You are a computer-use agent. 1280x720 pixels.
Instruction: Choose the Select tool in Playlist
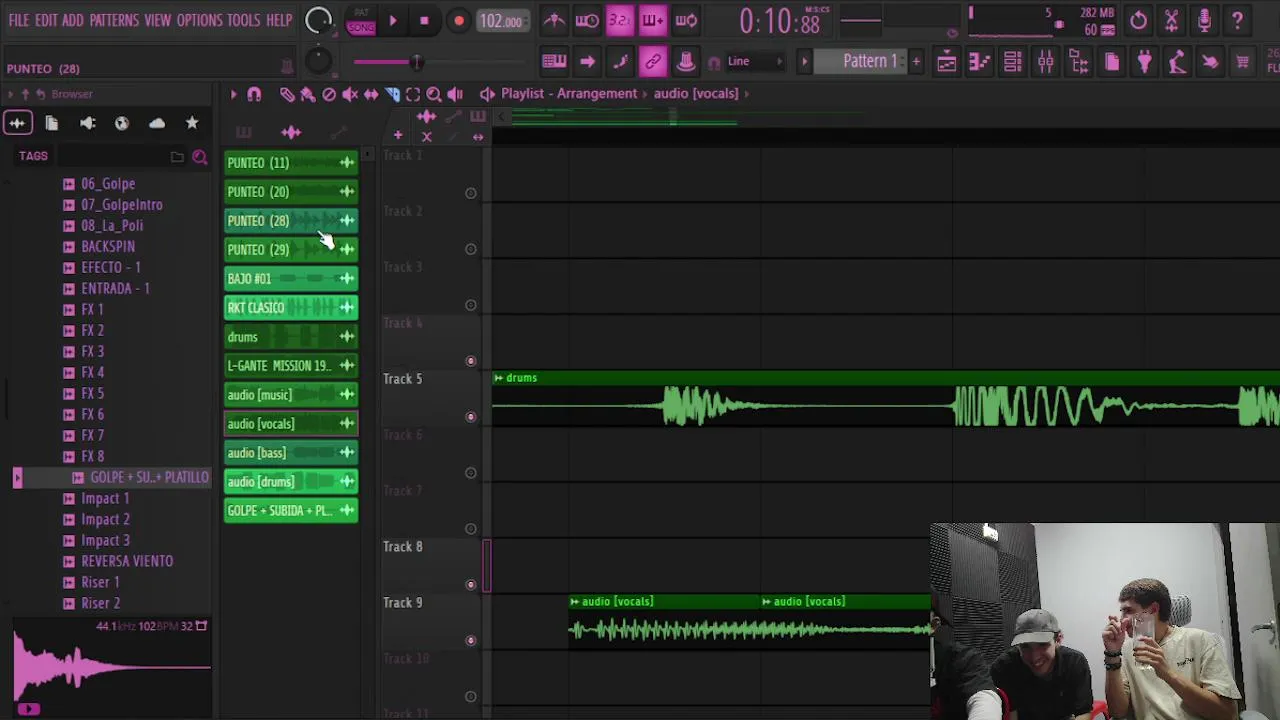(x=413, y=94)
